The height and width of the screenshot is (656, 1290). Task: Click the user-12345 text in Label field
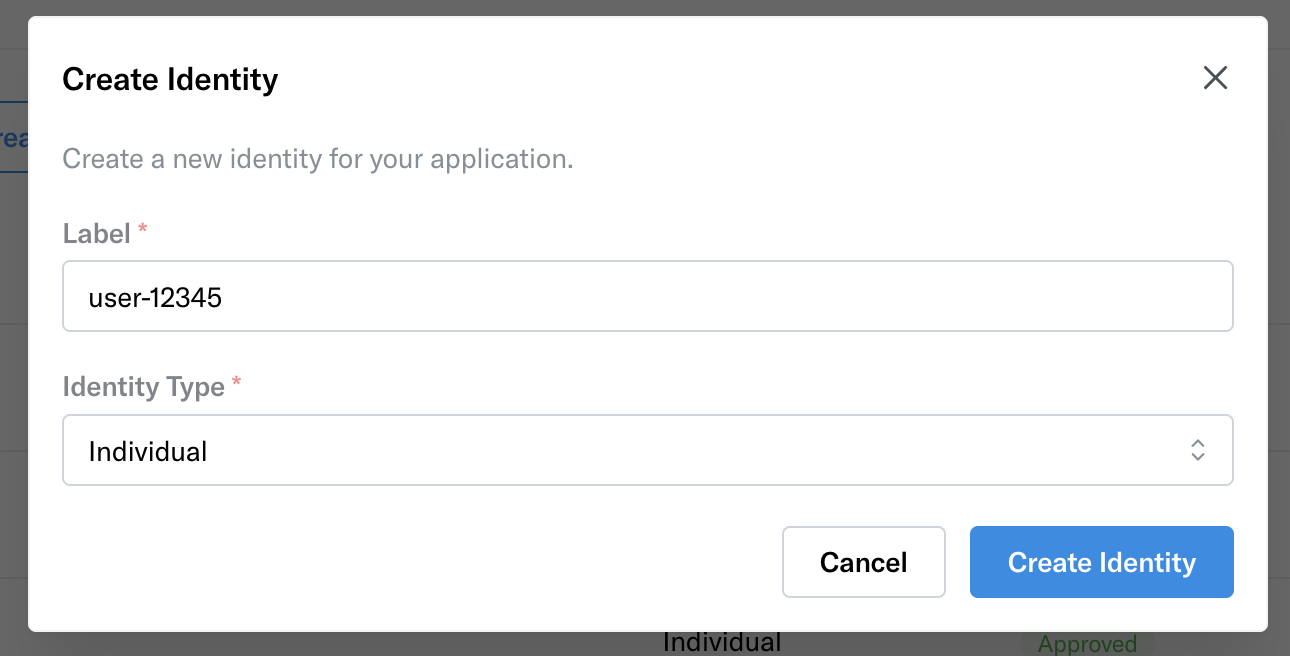[x=155, y=298]
